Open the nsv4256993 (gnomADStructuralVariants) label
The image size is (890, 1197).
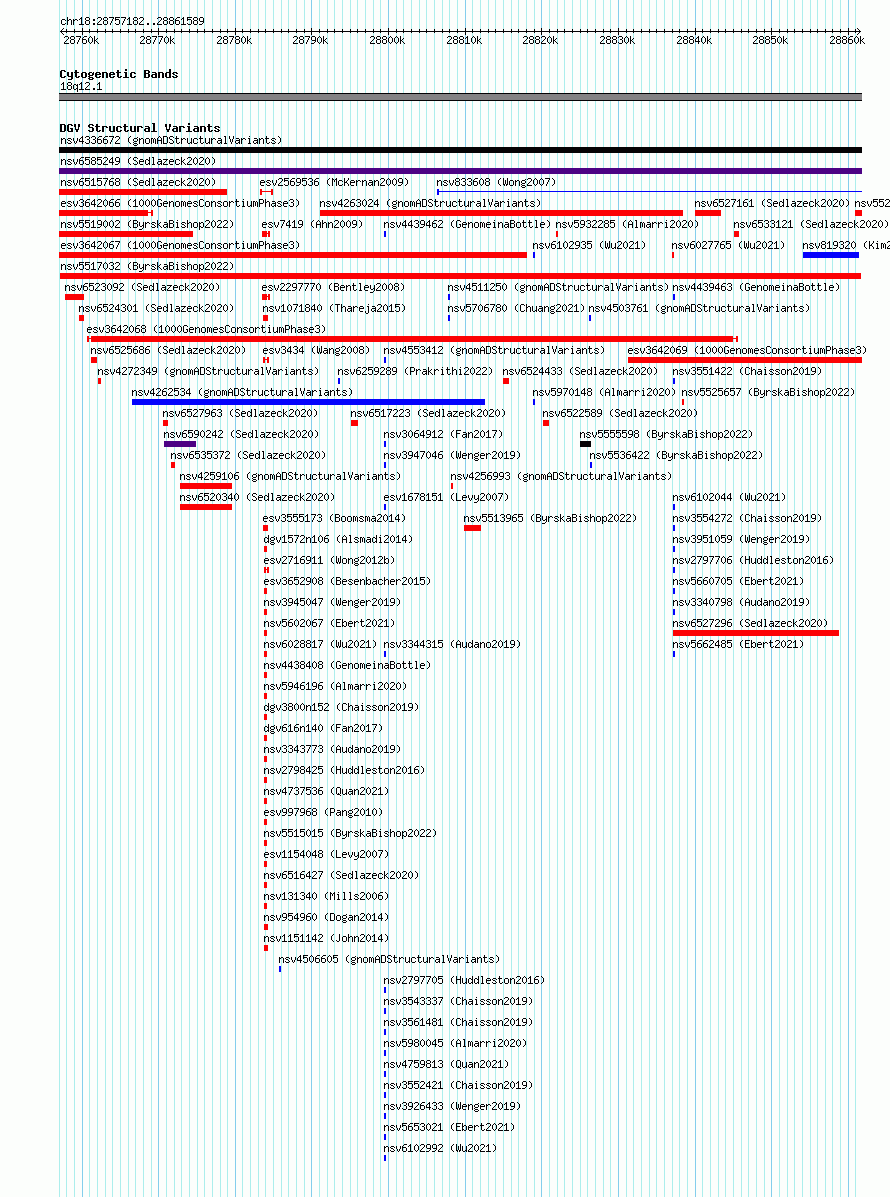[561, 476]
